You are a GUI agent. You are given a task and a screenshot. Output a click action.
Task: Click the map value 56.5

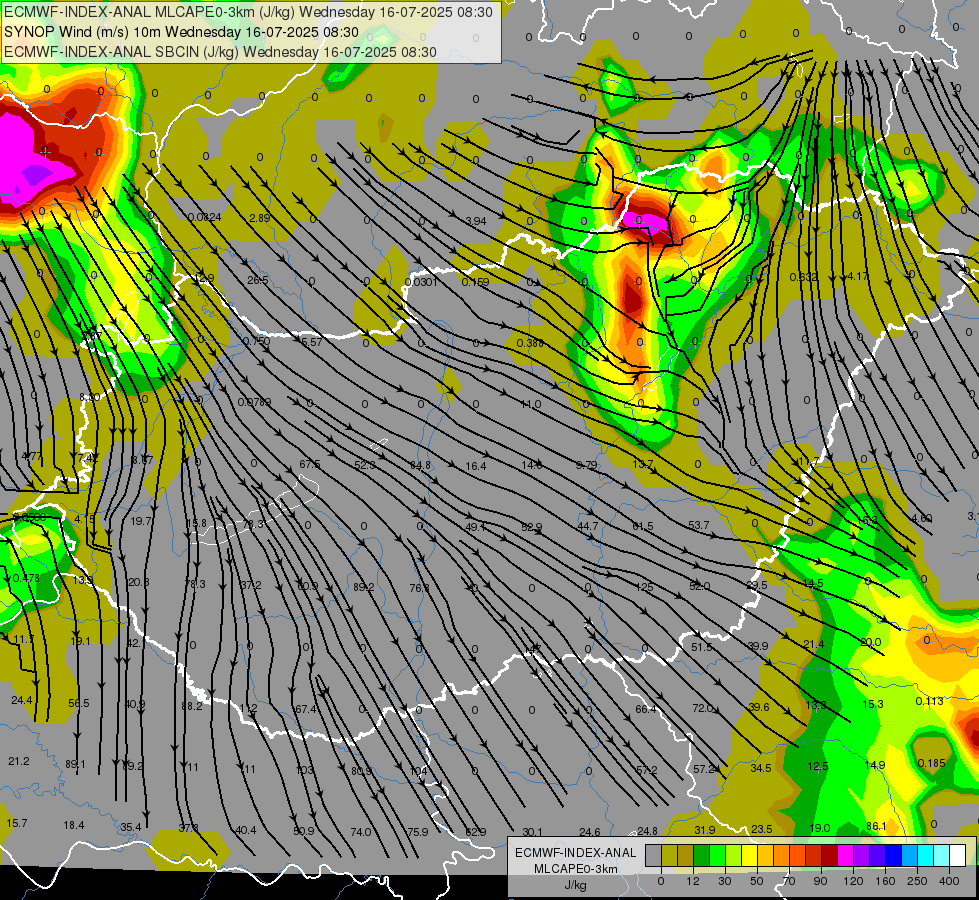point(79,703)
